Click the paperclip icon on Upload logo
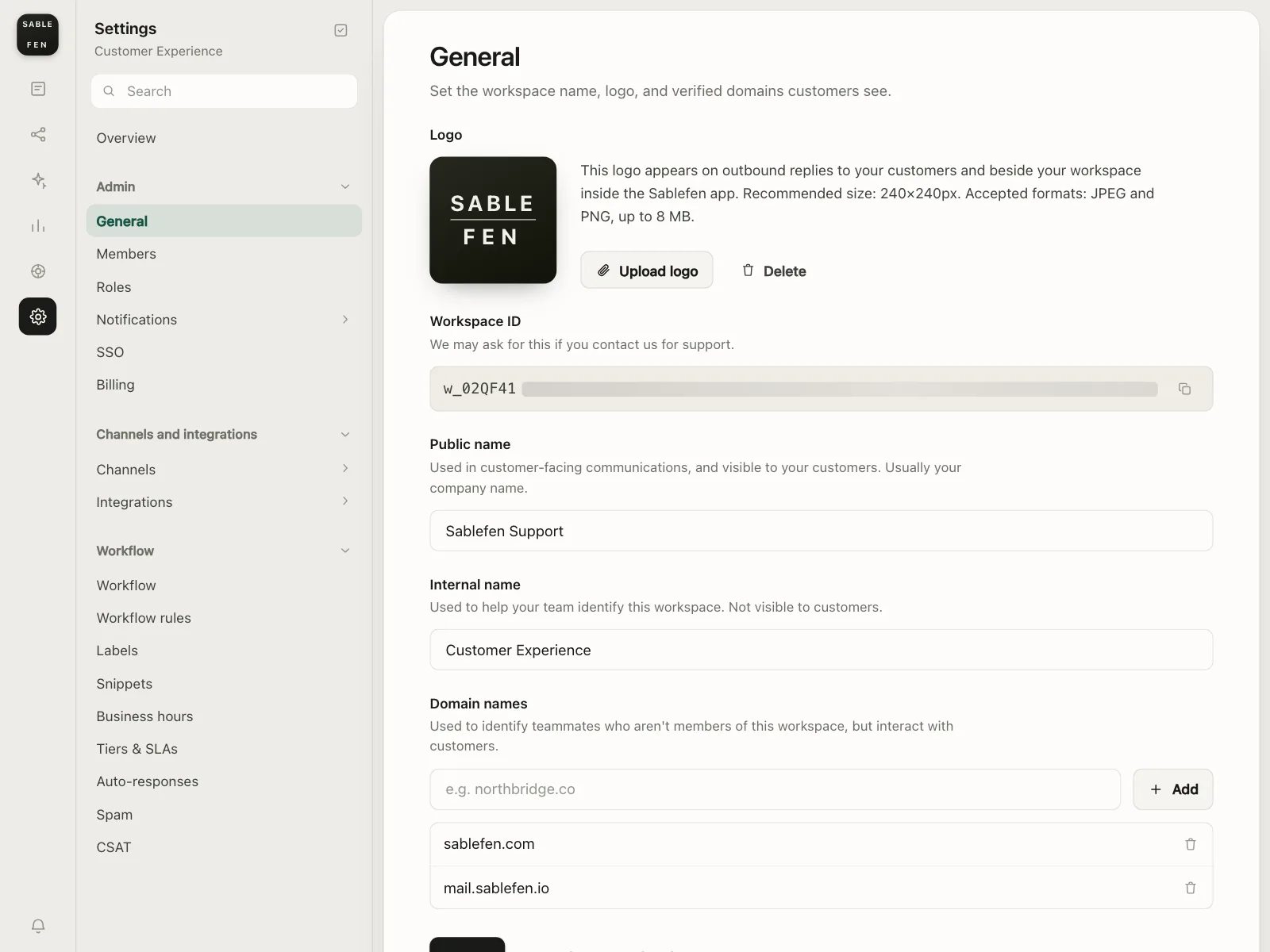This screenshot has height=952, width=1270. pyautogui.click(x=604, y=271)
